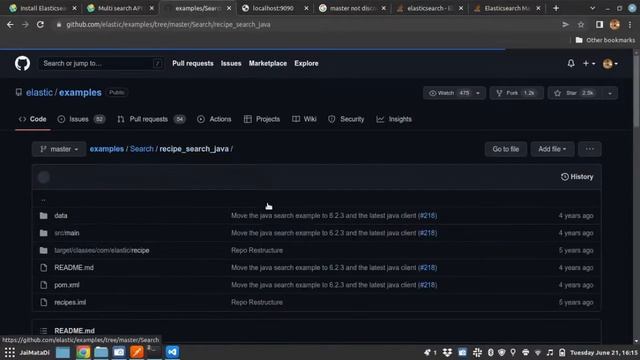Open the three-dot more options button
This screenshot has height=360, width=640.
tap(590, 149)
